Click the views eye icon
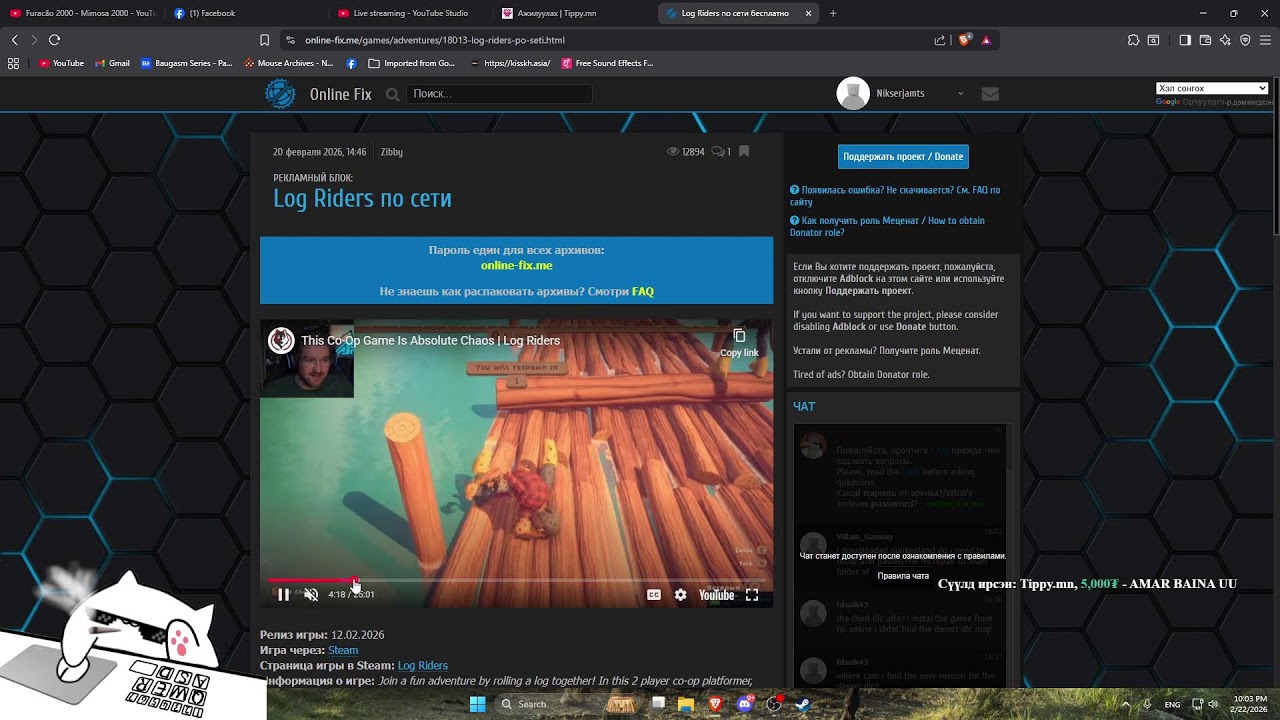The image size is (1280, 720). (673, 152)
